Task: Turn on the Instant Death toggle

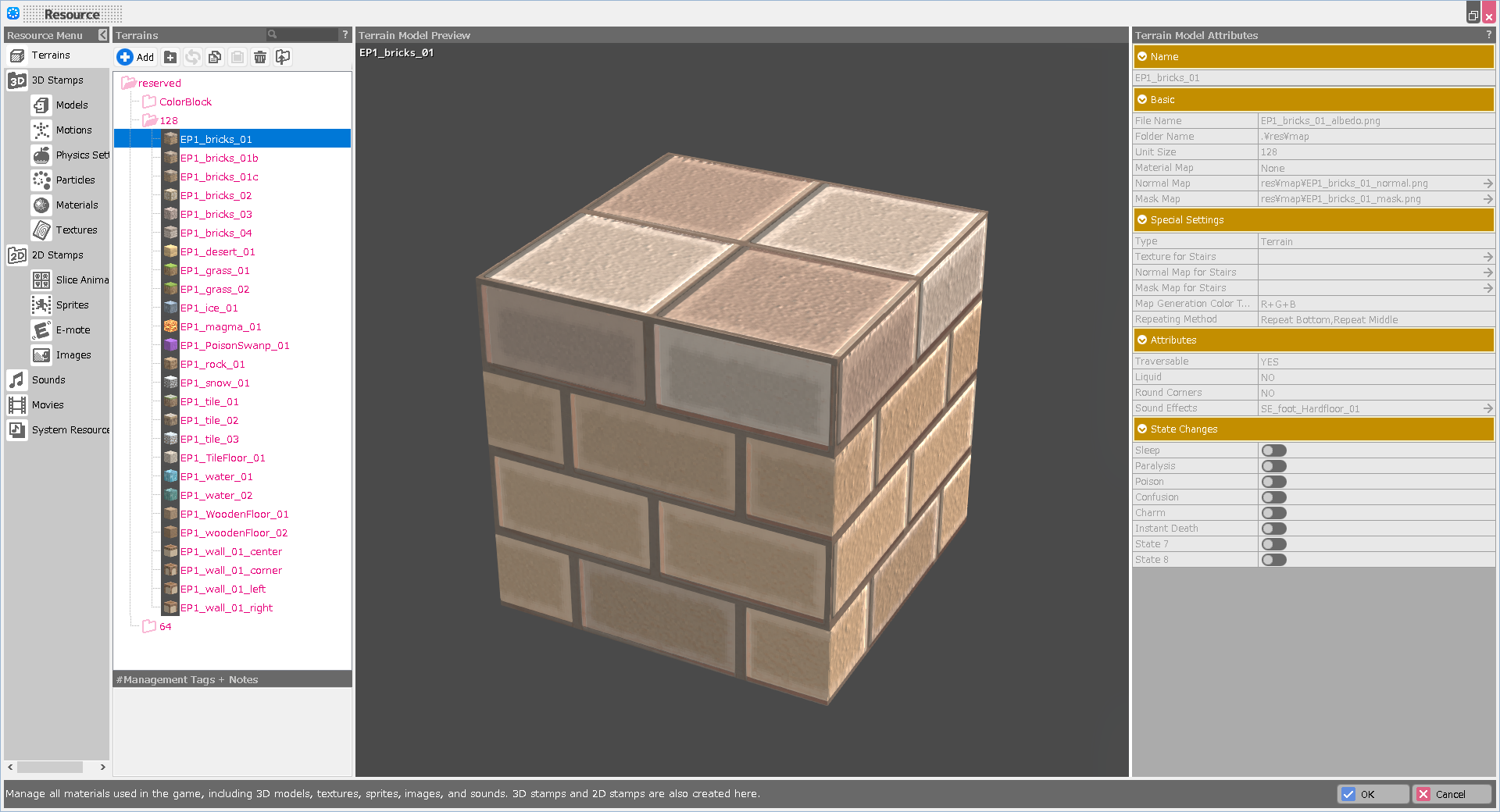Action: pyautogui.click(x=1273, y=529)
